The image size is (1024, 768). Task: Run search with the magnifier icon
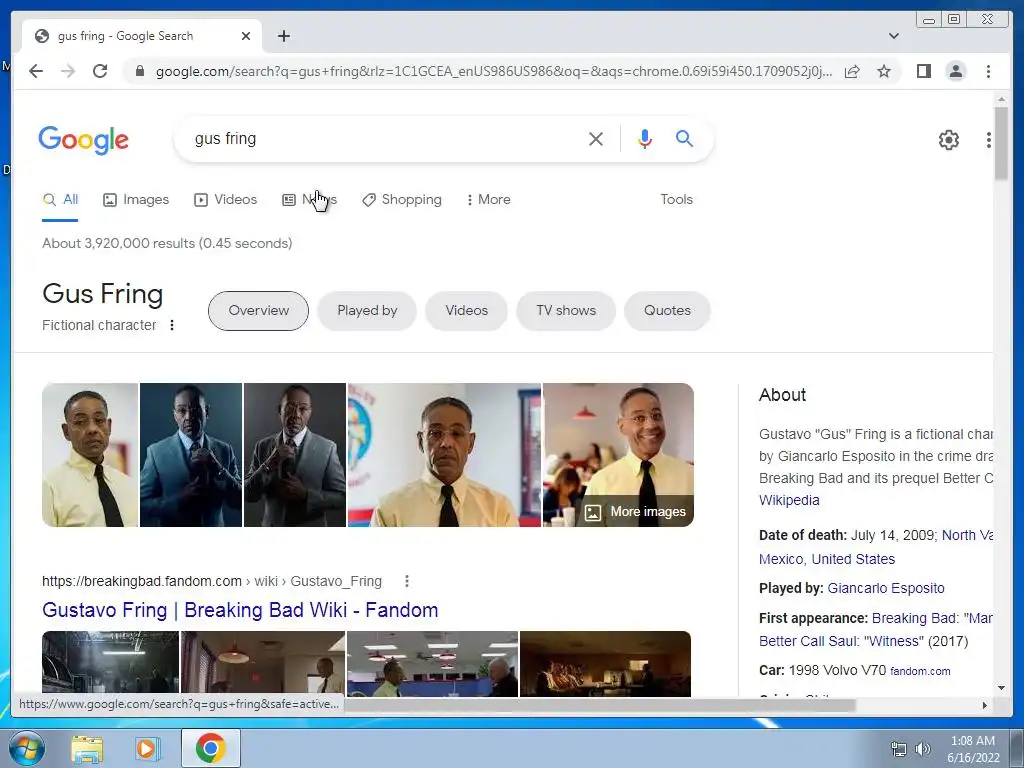click(684, 138)
